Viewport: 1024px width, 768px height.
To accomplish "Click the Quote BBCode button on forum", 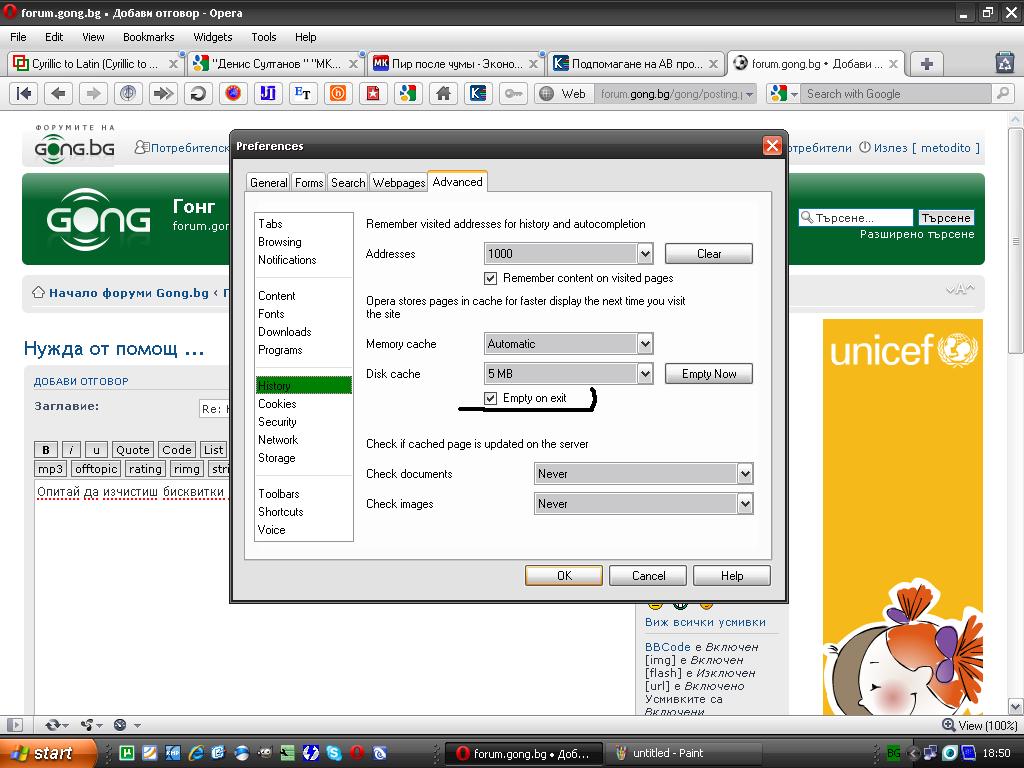I will 133,450.
